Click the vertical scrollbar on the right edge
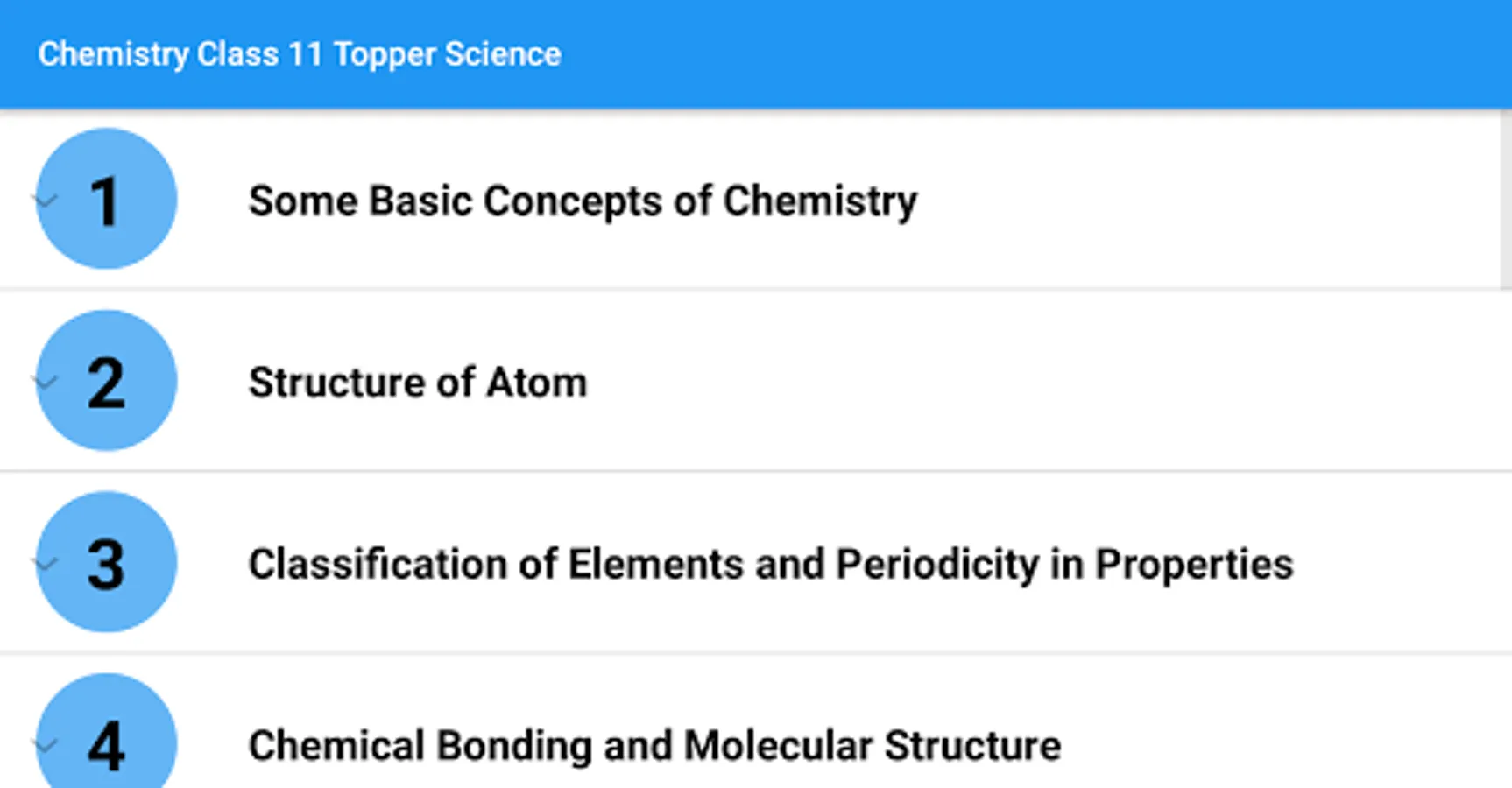This screenshot has height=788, width=1512. (x=1505, y=200)
